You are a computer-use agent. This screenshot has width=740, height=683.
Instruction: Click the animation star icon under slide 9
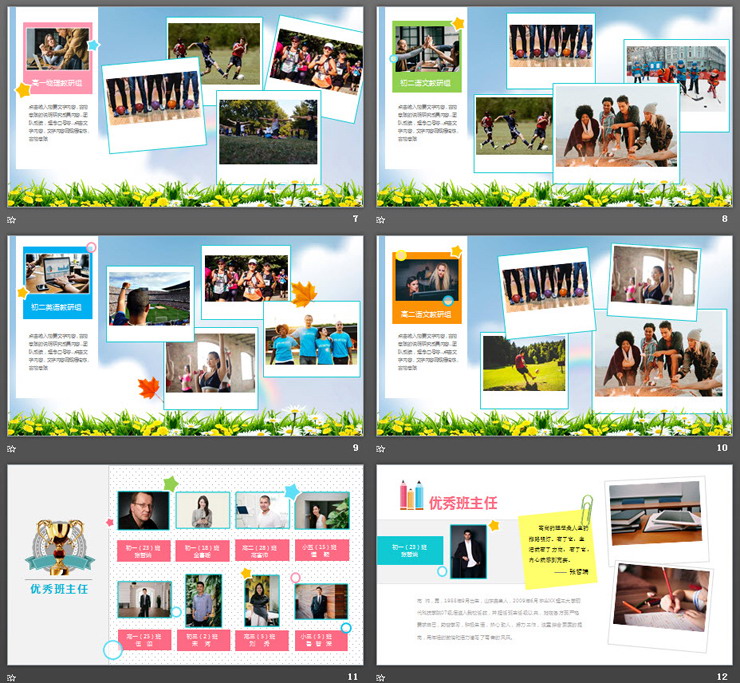tap(12, 448)
